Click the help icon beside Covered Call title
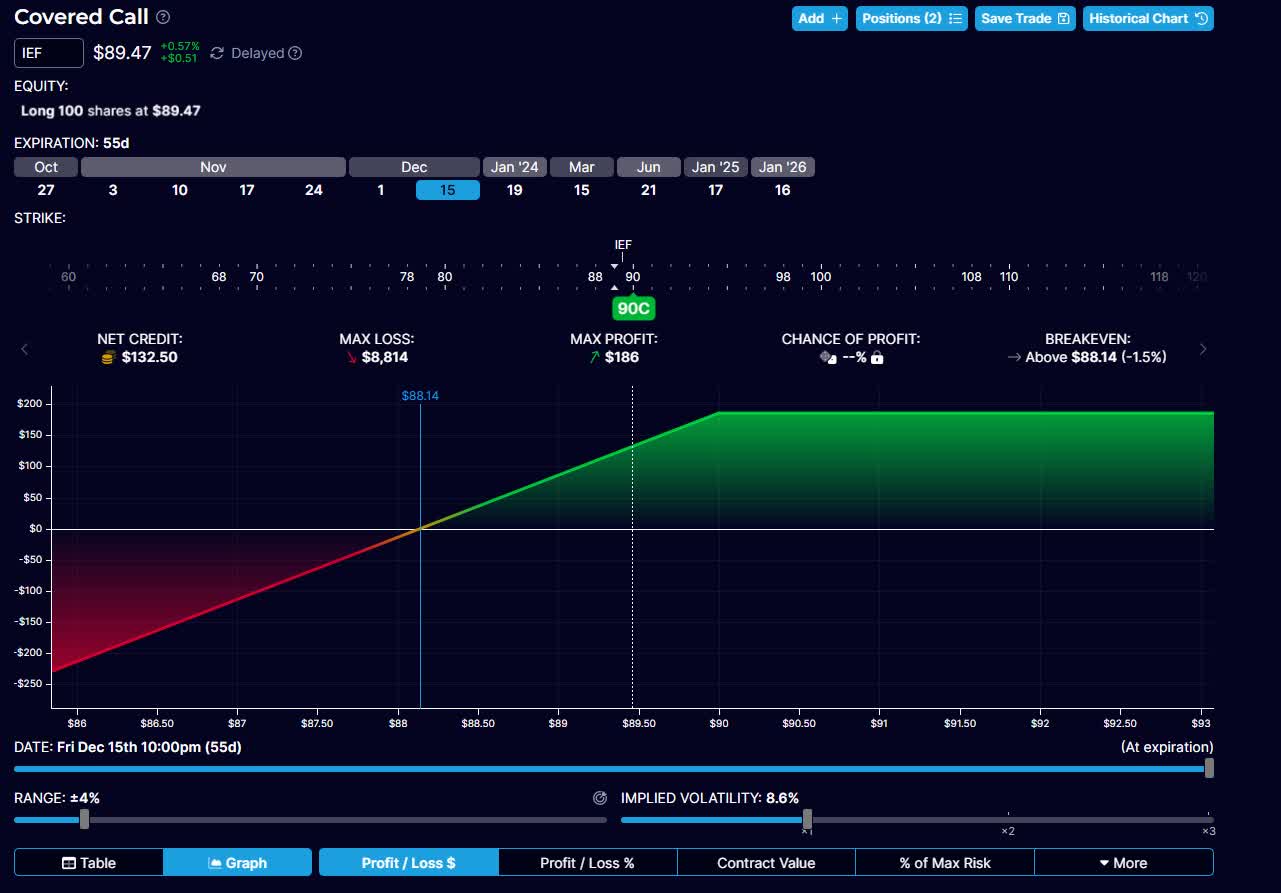Screen dimensions: 1281x893 (x=163, y=18)
